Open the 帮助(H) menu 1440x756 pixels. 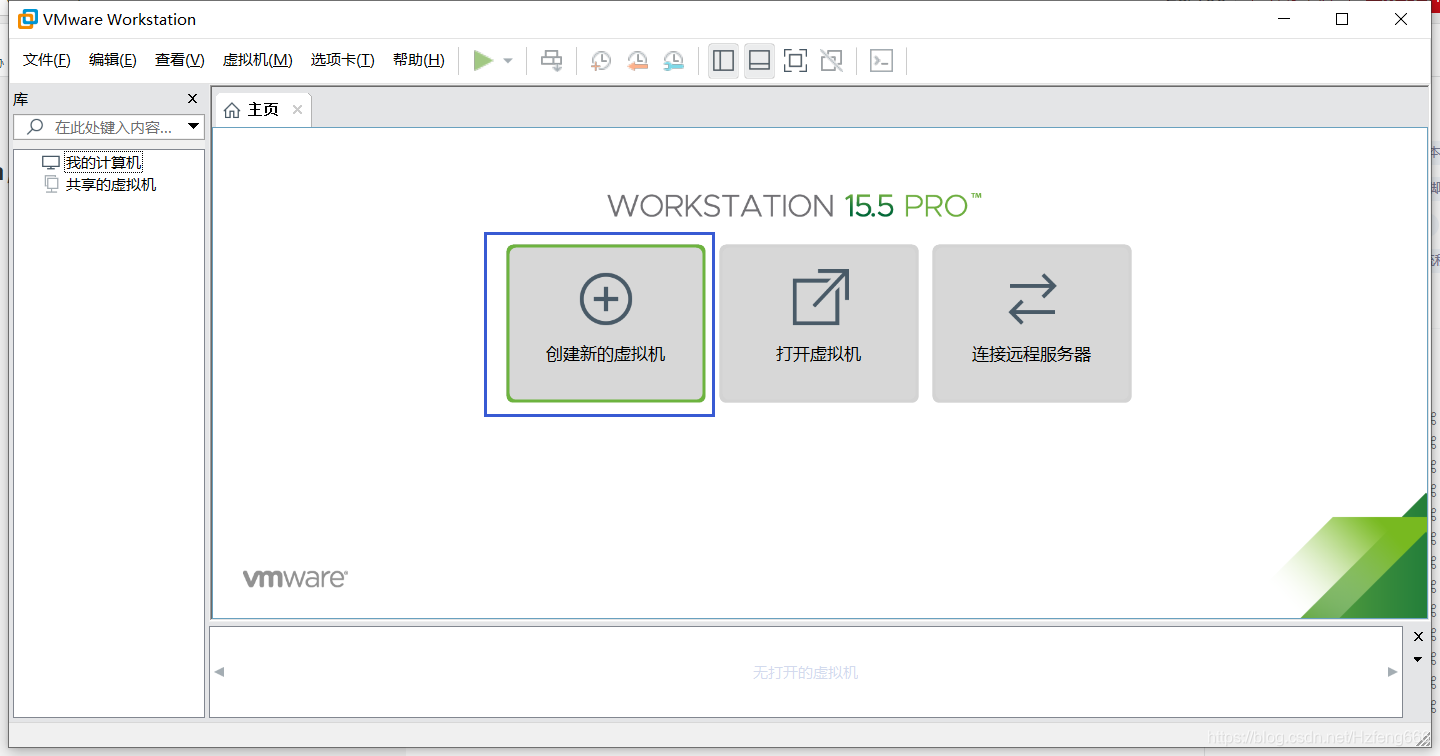[x=418, y=60]
